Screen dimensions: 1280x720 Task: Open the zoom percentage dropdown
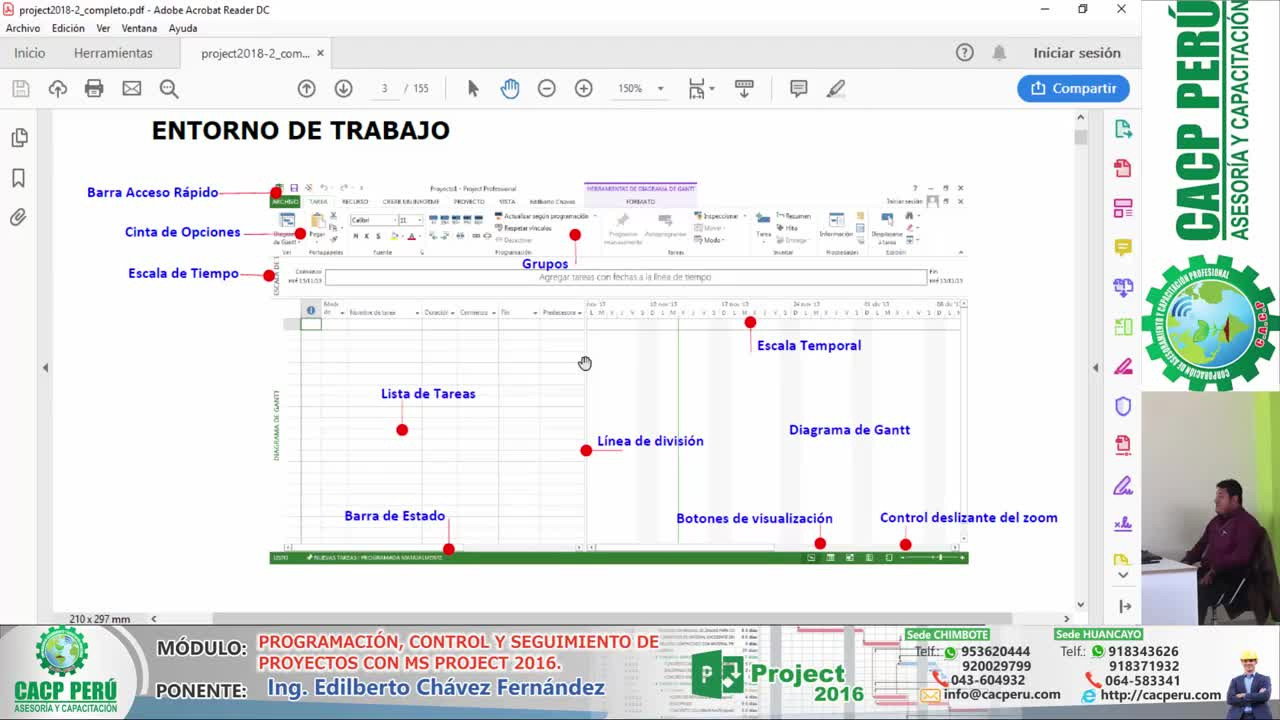[659, 88]
